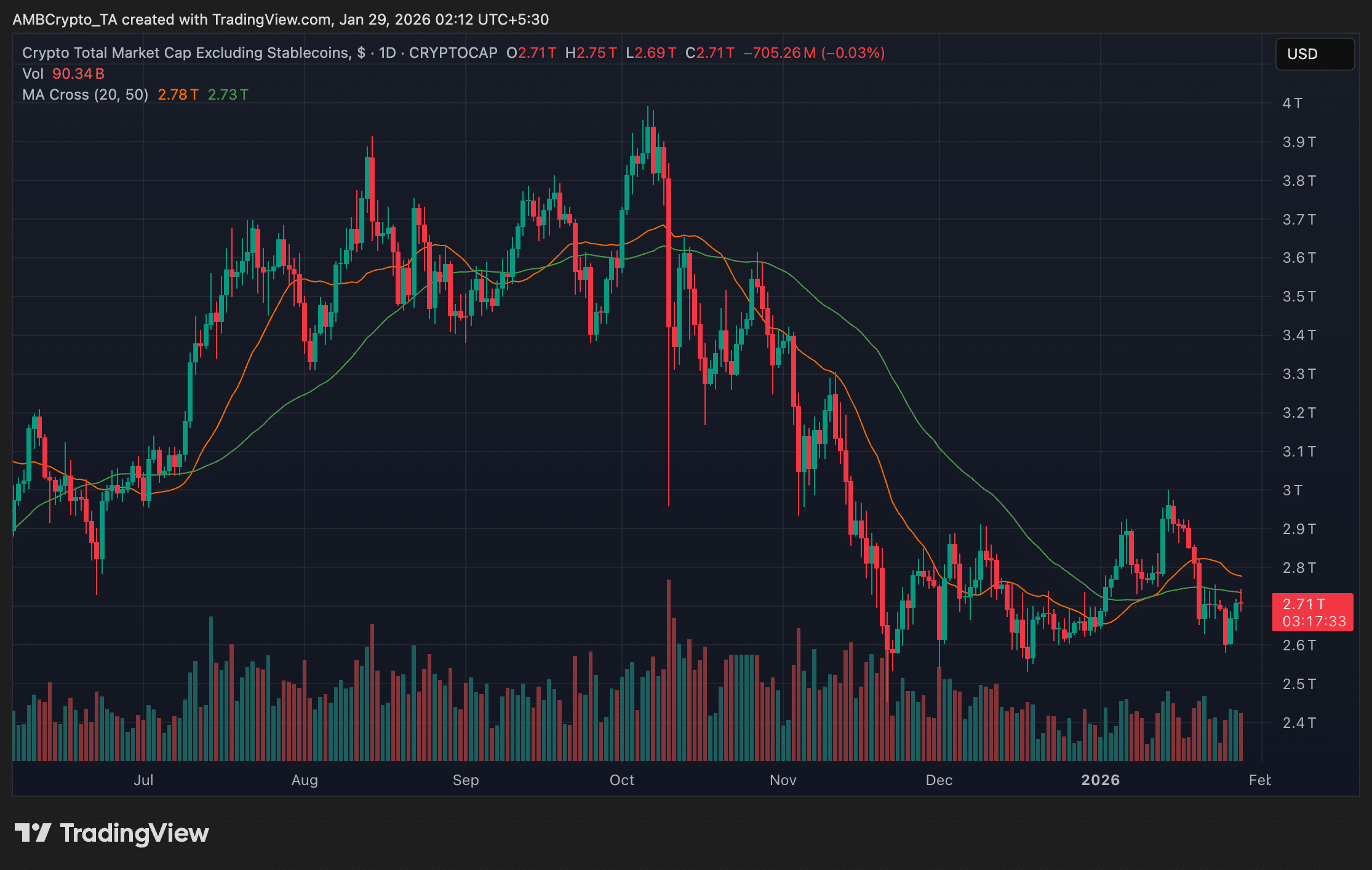Click the 03:17:33 candle countdown timer

[x=1314, y=621]
